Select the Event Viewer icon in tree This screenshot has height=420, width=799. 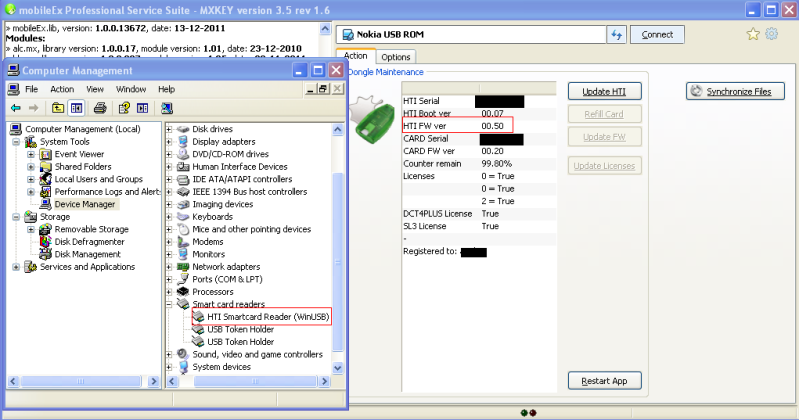pos(46,154)
